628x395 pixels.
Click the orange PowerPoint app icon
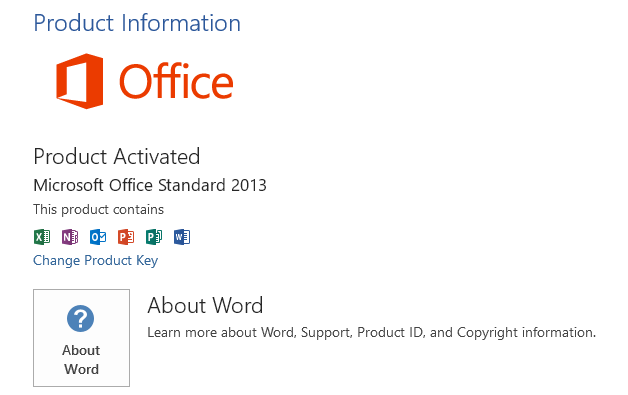coord(126,237)
